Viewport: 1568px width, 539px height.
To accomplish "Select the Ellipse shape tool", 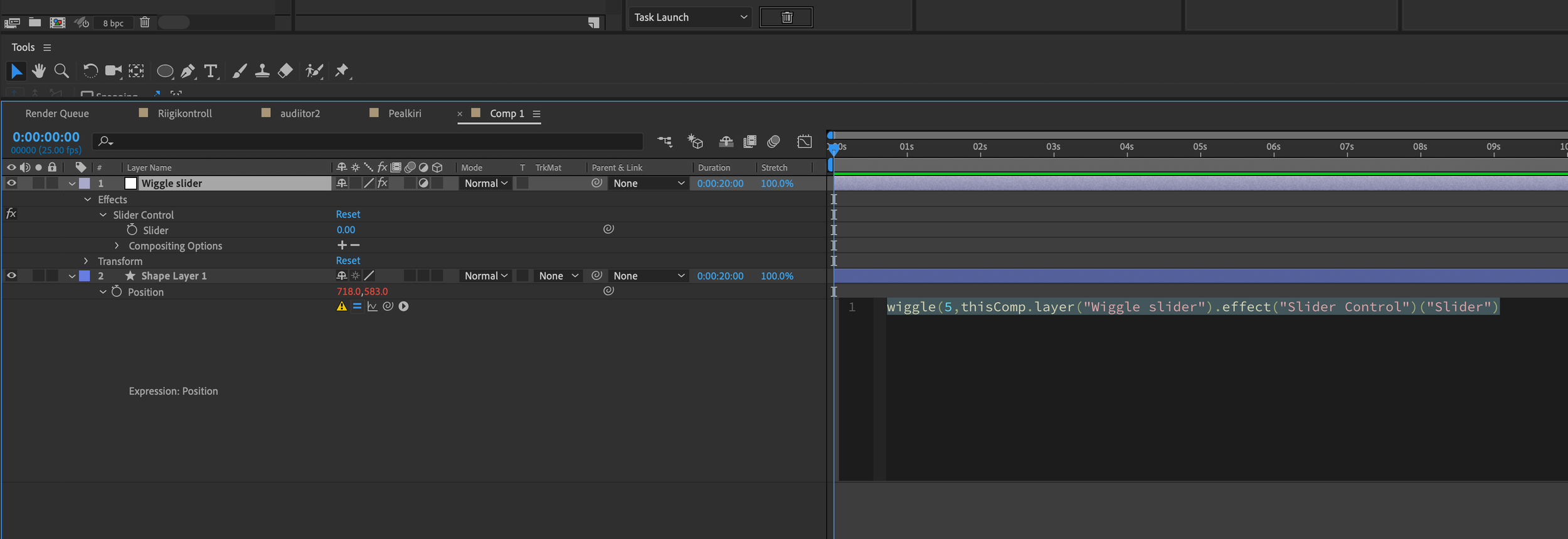I will coord(164,71).
